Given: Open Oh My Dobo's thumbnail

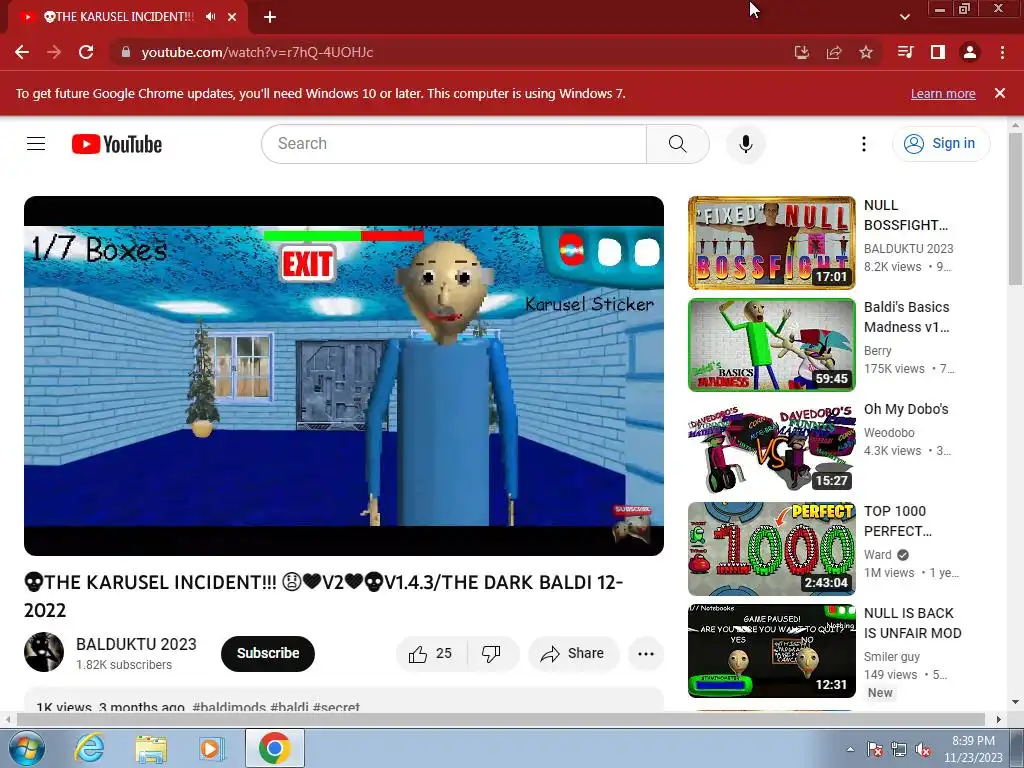Looking at the screenshot, I should [771, 447].
